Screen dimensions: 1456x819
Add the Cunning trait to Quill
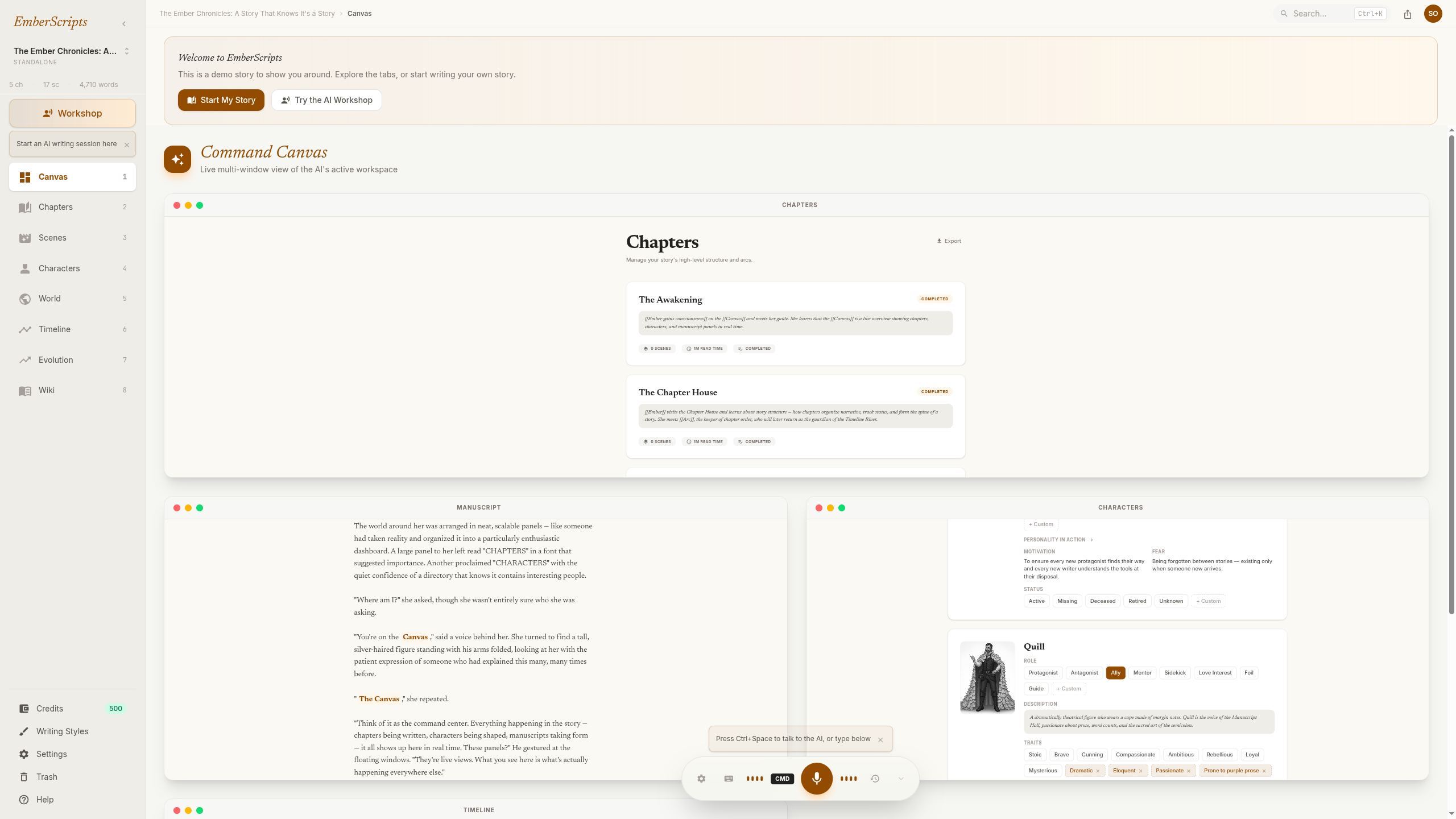[1092, 755]
